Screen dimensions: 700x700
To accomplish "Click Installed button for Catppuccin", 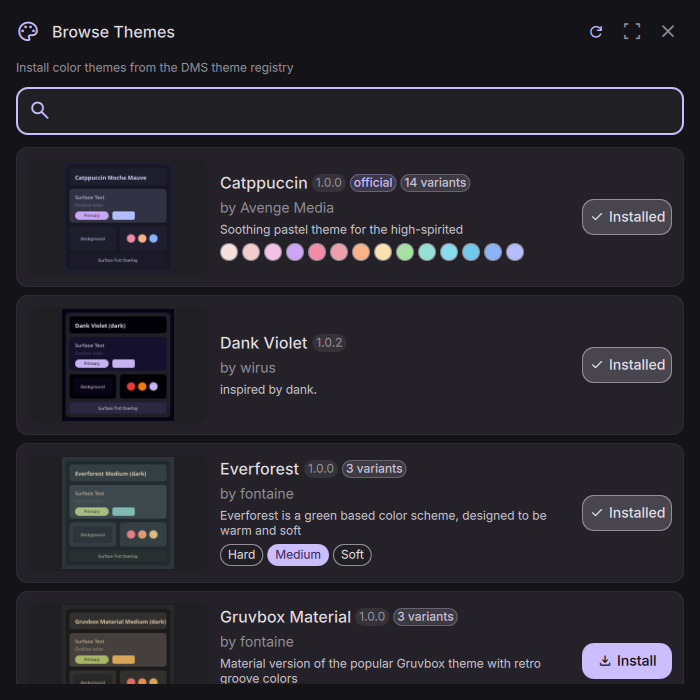I will pos(627,217).
